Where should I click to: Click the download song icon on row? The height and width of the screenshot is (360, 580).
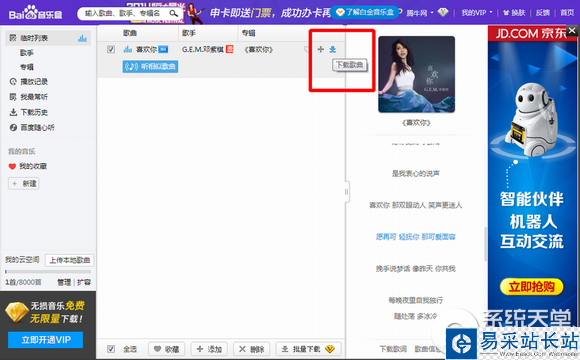333,49
